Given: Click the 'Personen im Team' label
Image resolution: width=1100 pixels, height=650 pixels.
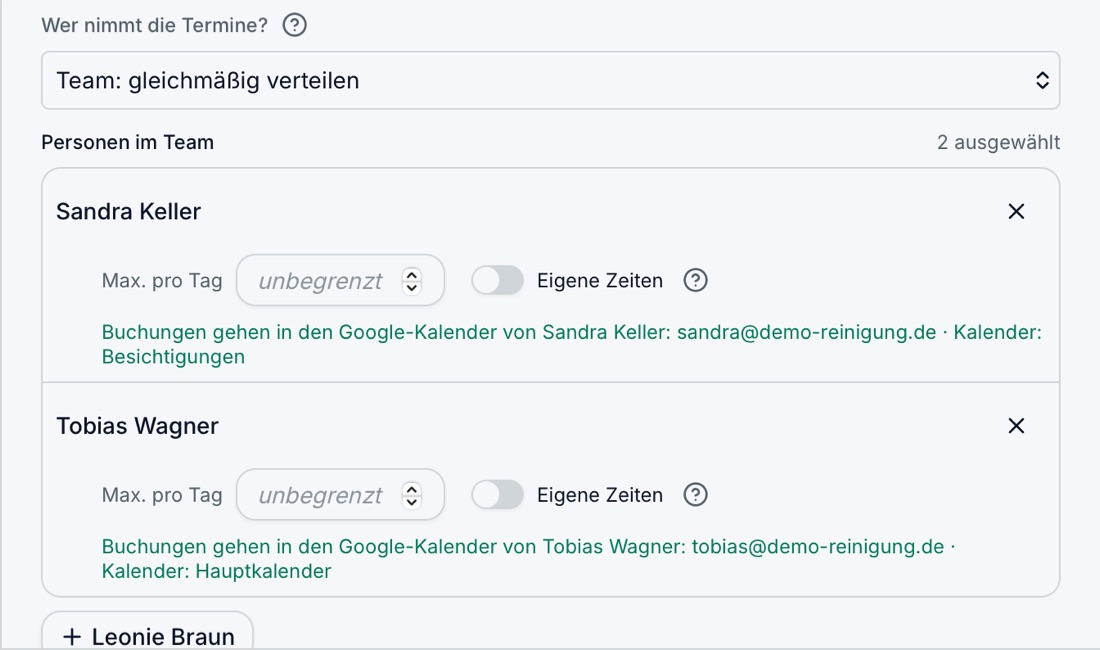Looking at the screenshot, I should [128, 142].
